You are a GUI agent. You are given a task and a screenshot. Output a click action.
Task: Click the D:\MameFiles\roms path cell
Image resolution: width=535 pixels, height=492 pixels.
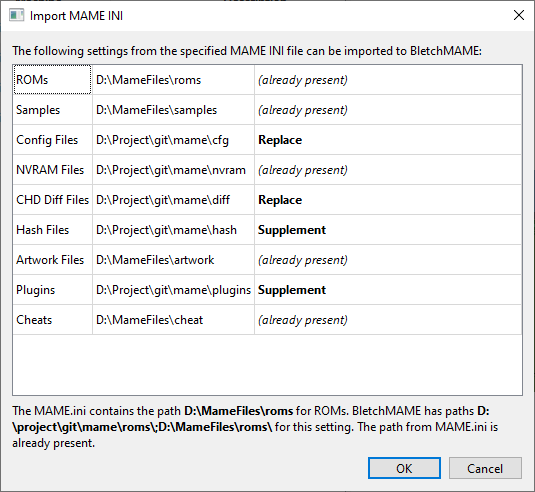(x=173, y=79)
